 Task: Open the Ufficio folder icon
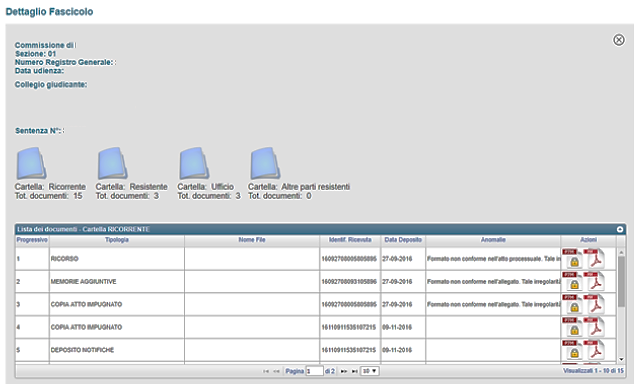(x=194, y=163)
